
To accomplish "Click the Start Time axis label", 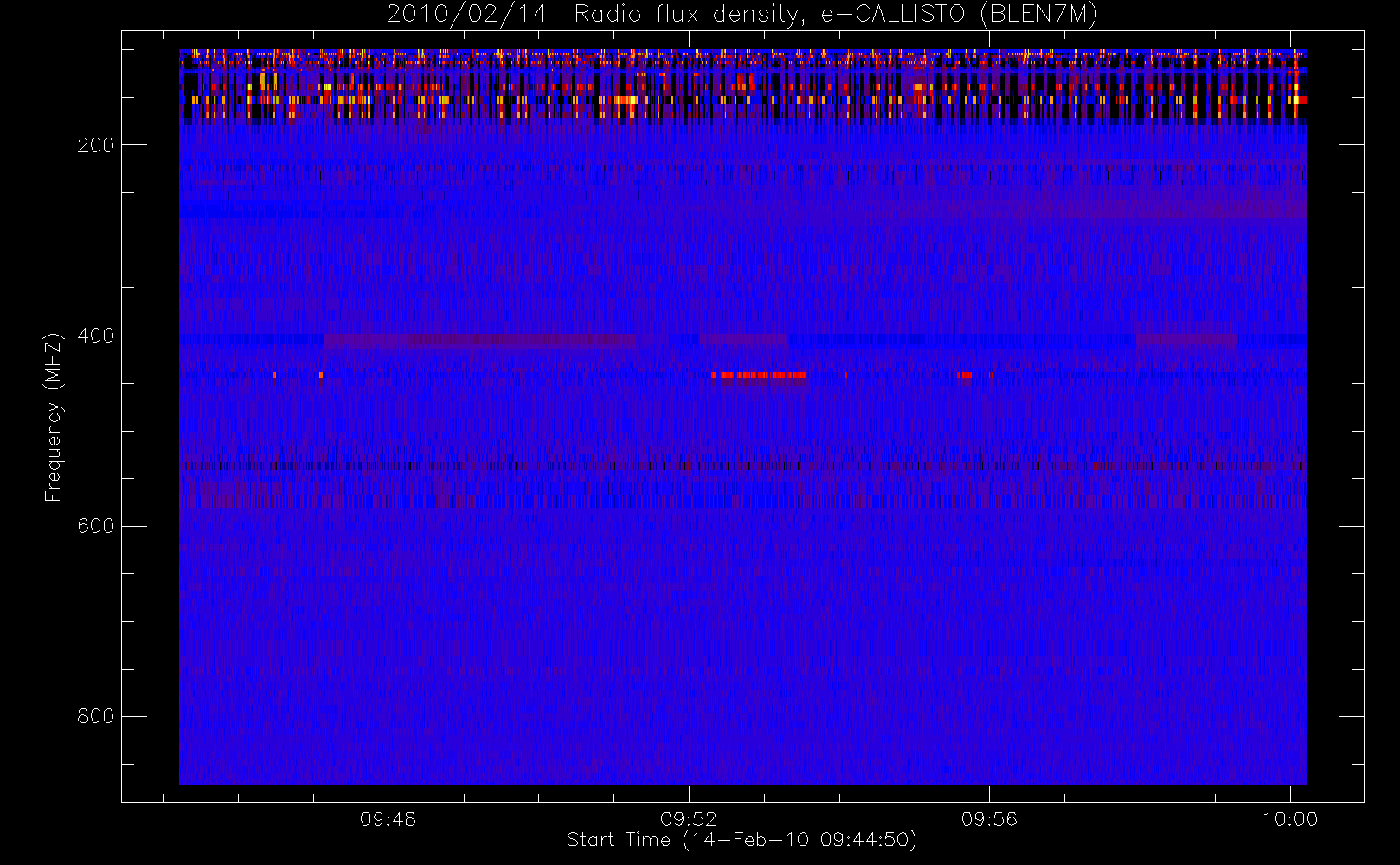I will click(x=742, y=840).
